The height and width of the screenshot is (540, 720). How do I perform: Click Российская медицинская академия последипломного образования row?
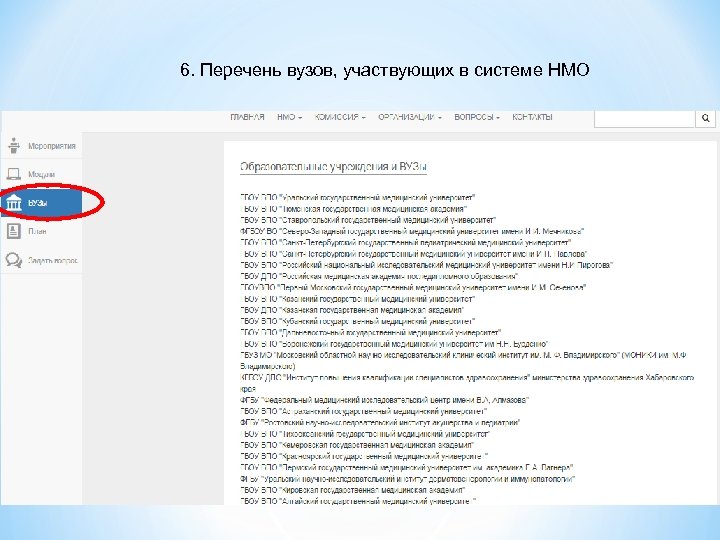click(x=379, y=276)
